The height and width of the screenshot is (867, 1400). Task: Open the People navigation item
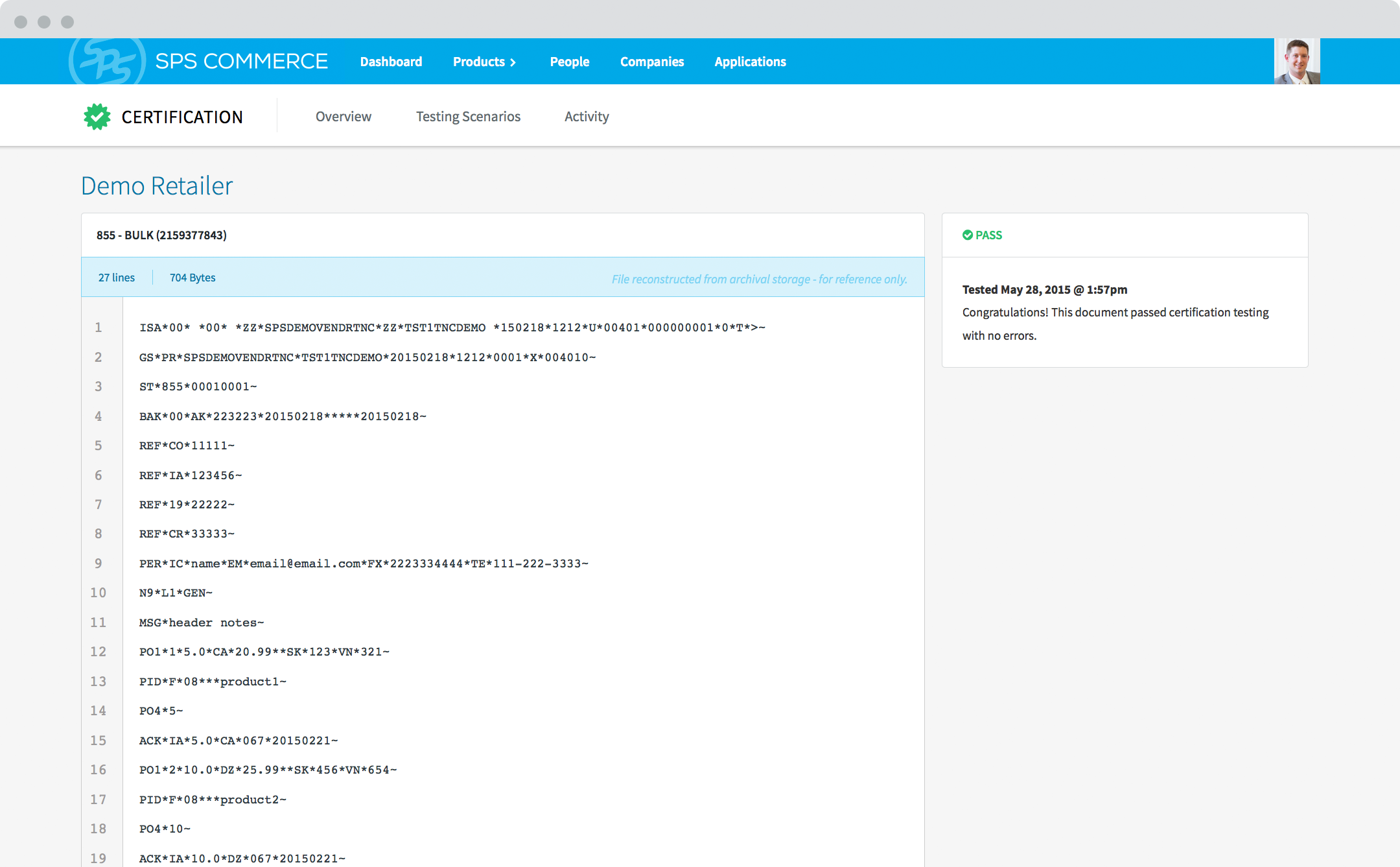(x=569, y=62)
